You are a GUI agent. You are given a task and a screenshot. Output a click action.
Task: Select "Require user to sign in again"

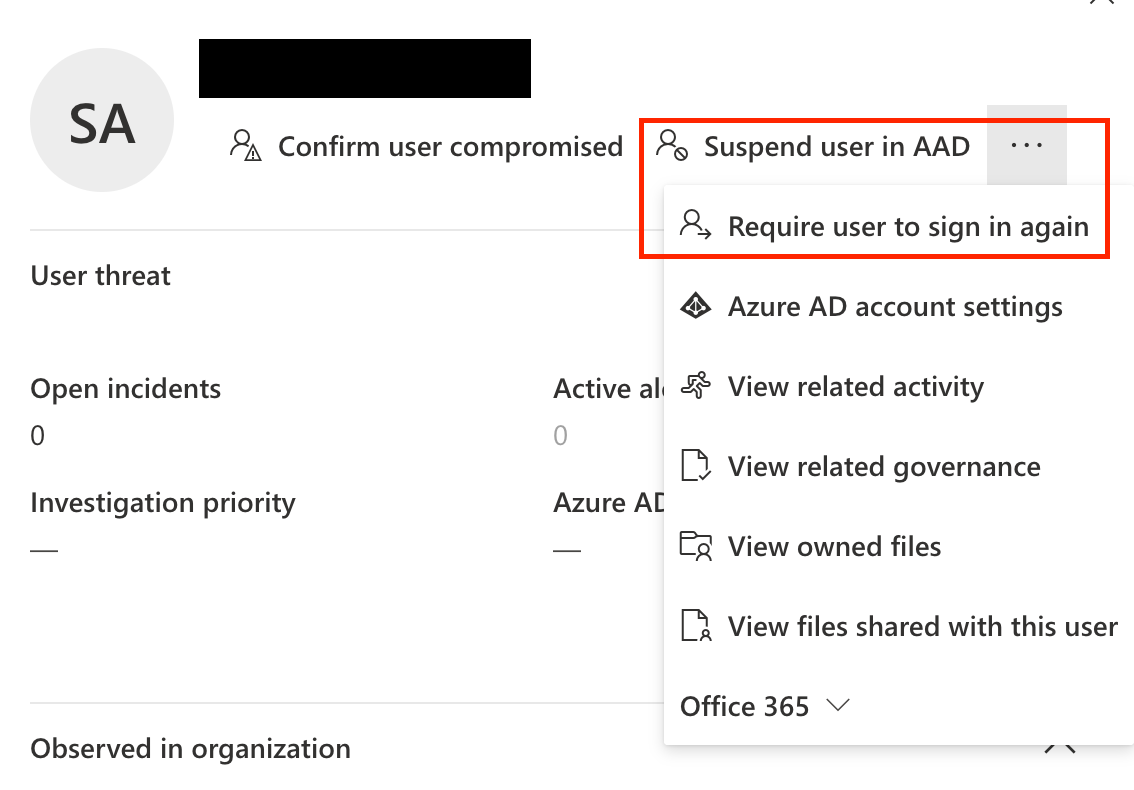(x=908, y=226)
